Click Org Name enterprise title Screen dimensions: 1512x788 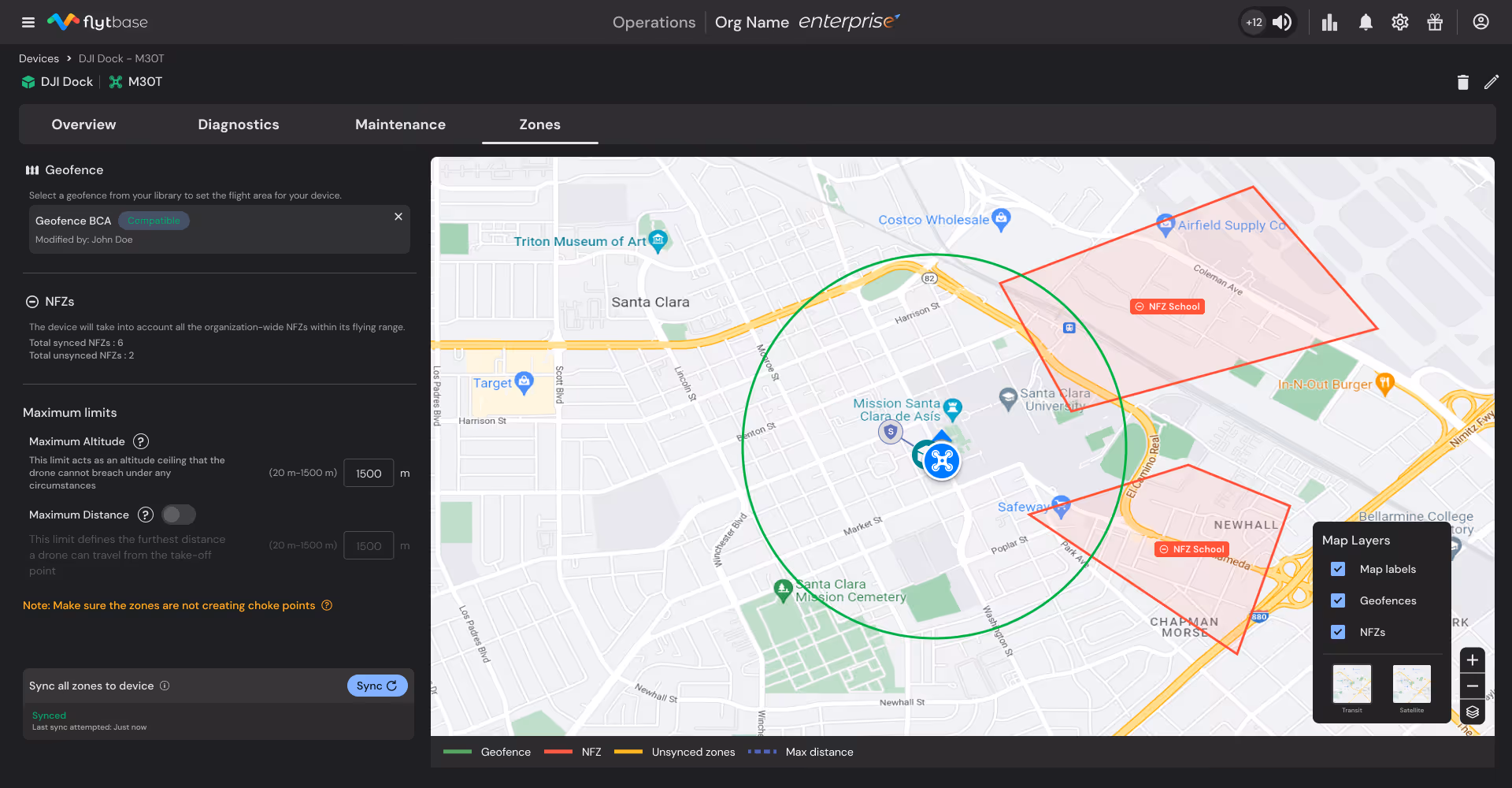coord(807,22)
